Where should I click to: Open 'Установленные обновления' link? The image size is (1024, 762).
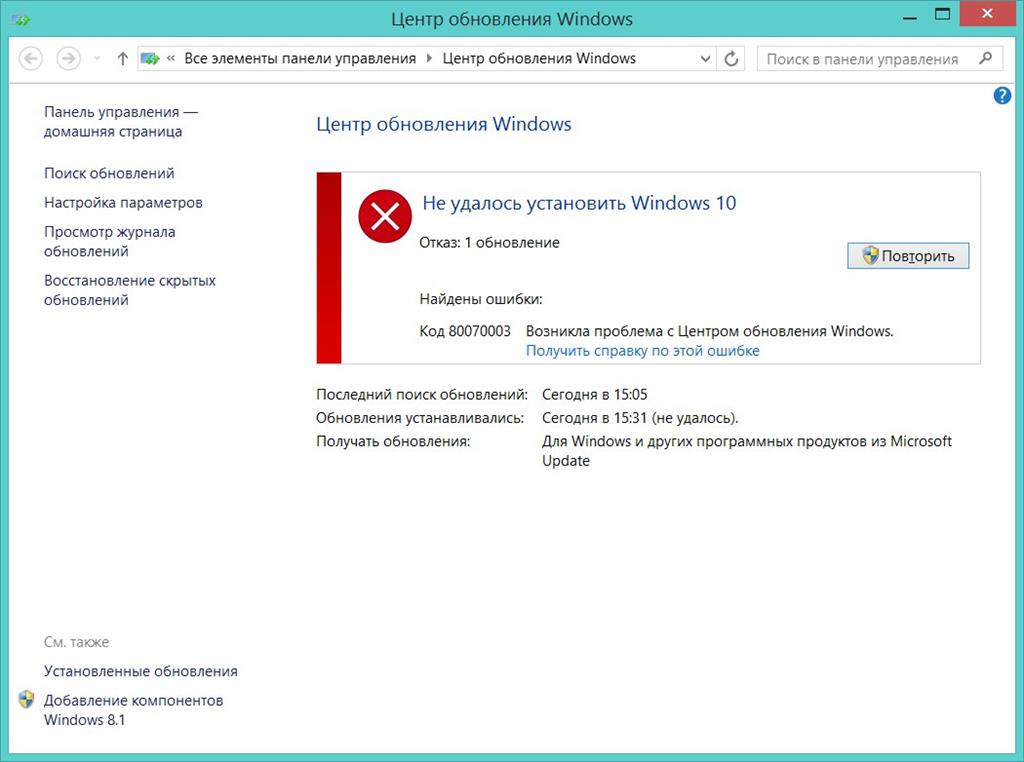coord(141,671)
